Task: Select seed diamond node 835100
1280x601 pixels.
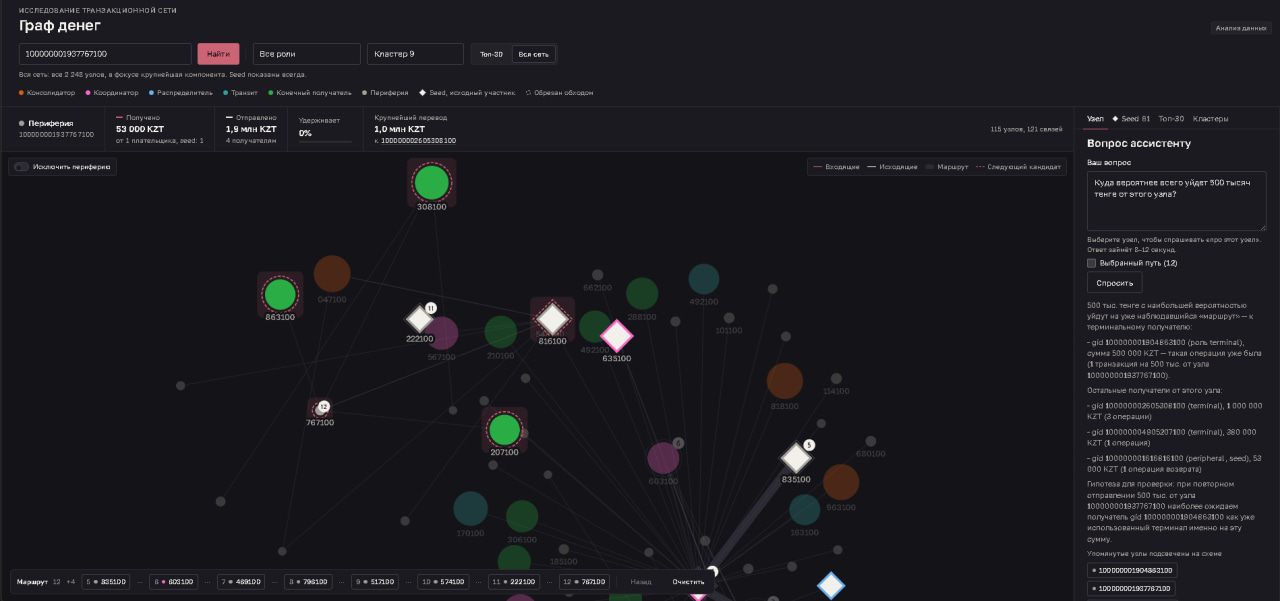Action: 796,458
